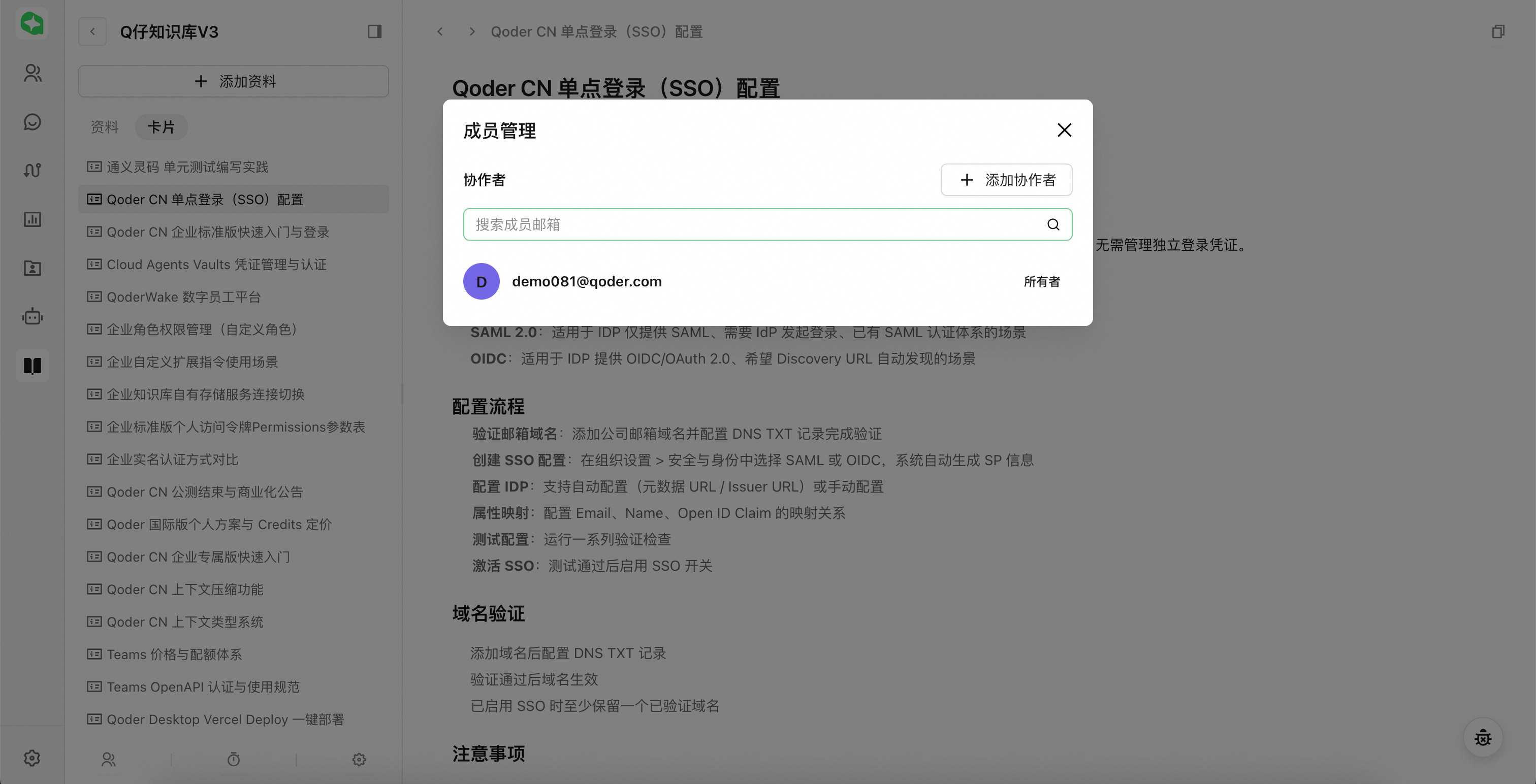Toggle the sidebar panel icon beside Q仔知识库V3

(374, 31)
